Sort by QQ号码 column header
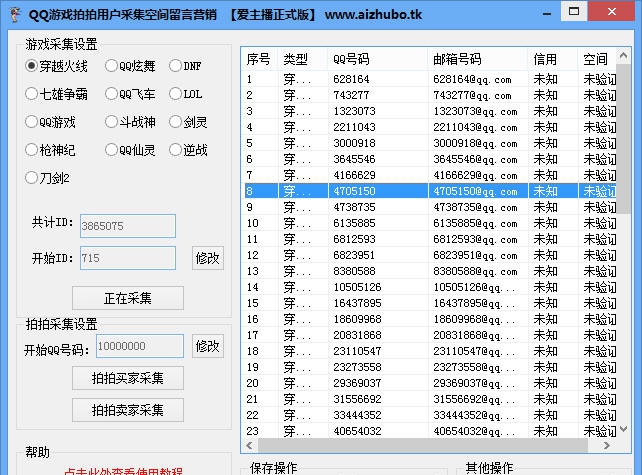The width and height of the screenshot is (642, 475). 378,59
